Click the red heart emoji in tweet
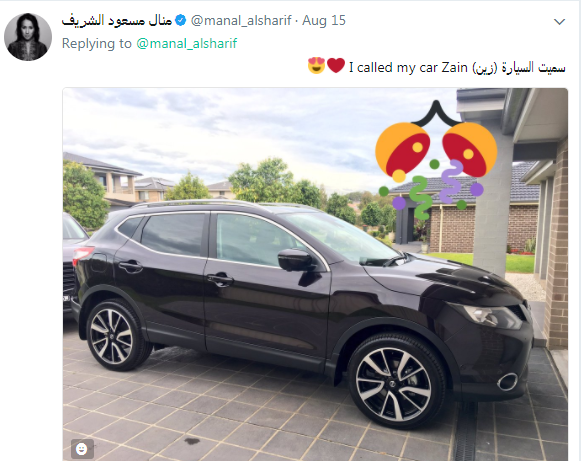581x461 pixels. (x=336, y=65)
